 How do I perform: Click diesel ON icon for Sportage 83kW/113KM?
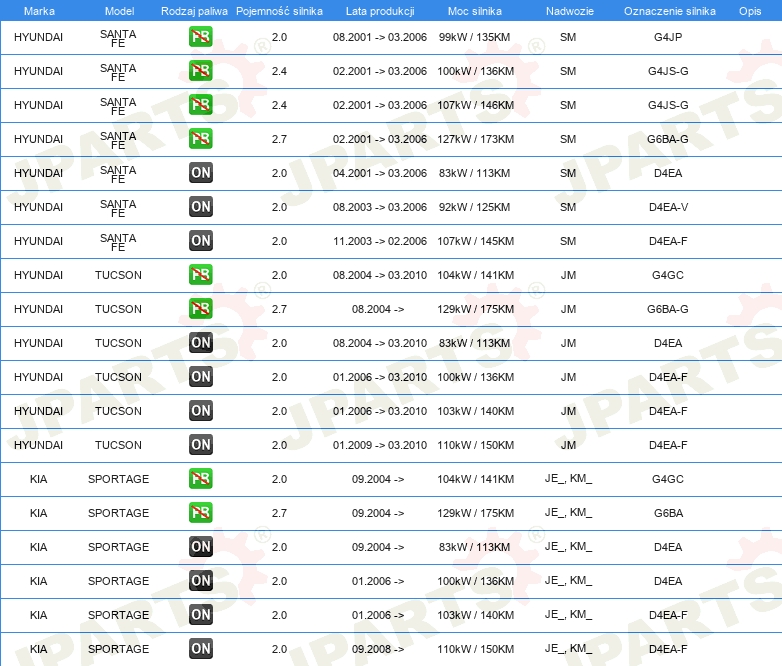200,547
